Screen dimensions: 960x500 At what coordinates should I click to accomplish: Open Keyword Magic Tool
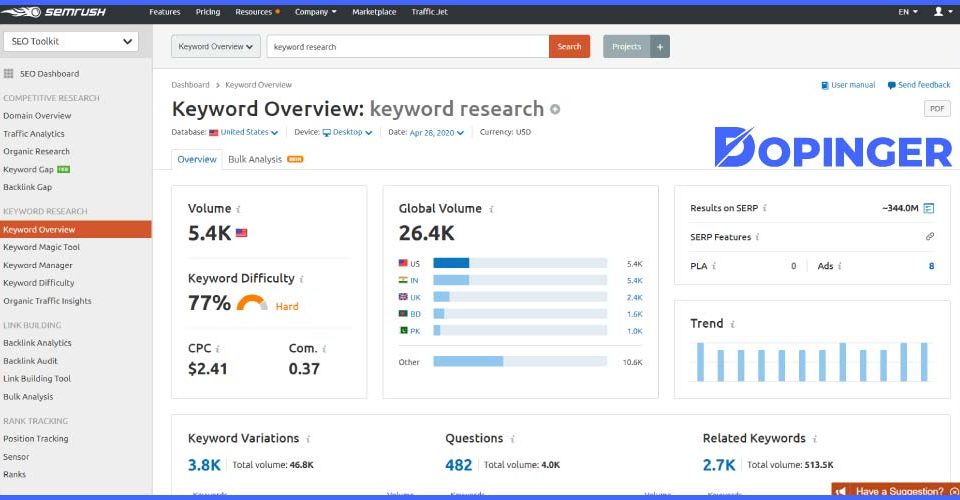42,247
